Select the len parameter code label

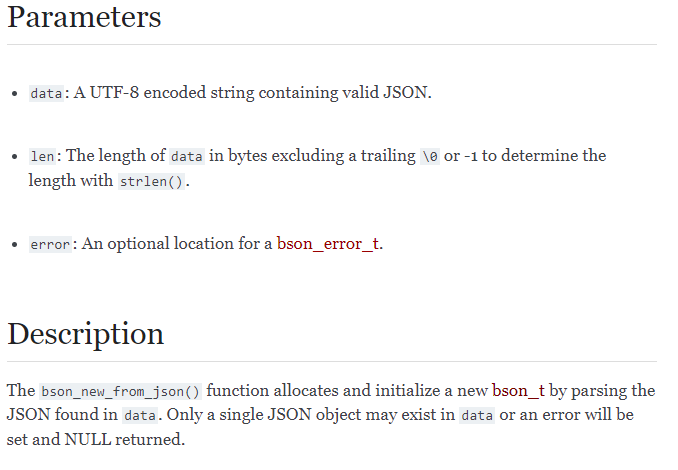(x=42, y=156)
